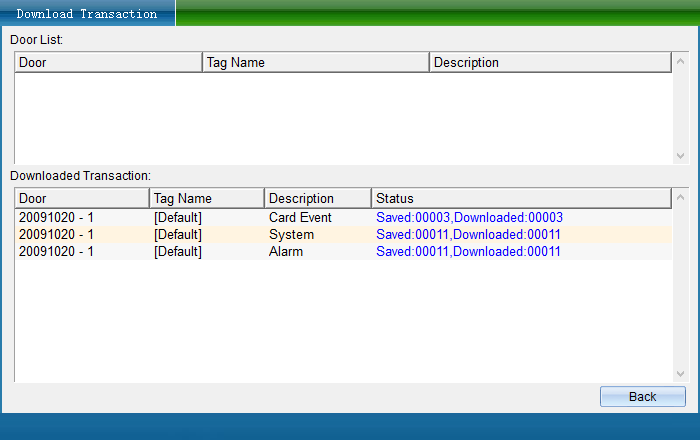The image size is (700, 440).
Task: Click Tag Name header in Door List
Action: tap(315, 62)
